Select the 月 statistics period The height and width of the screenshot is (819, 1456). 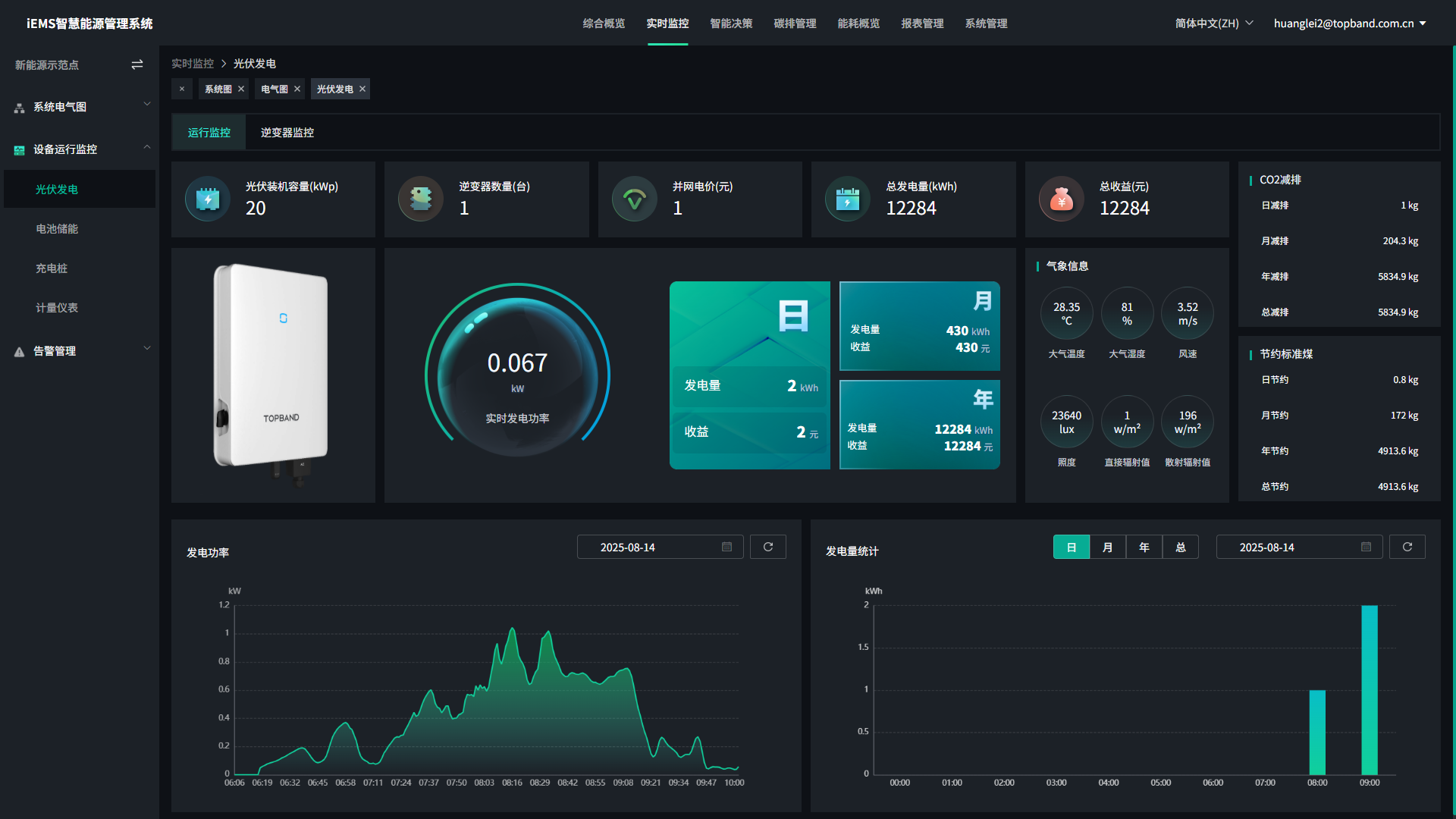1108,547
